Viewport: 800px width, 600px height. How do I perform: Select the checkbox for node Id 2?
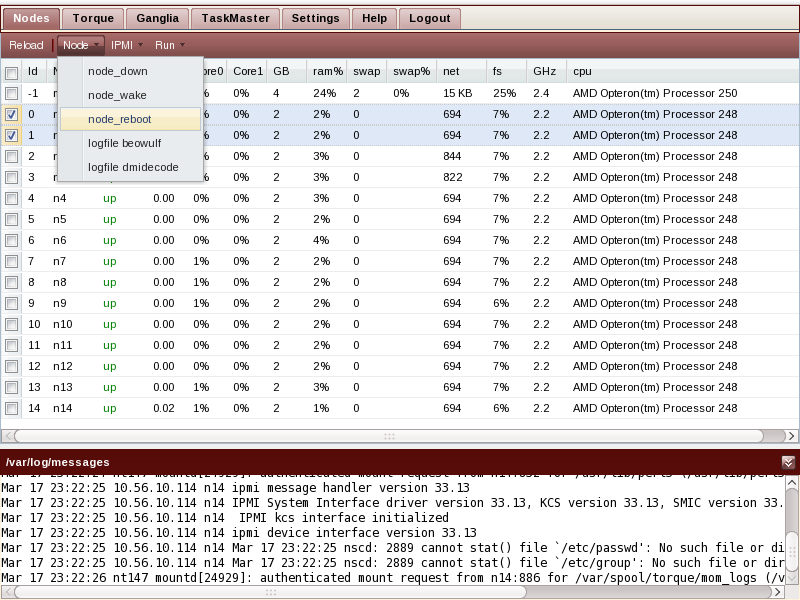tap(11, 157)
